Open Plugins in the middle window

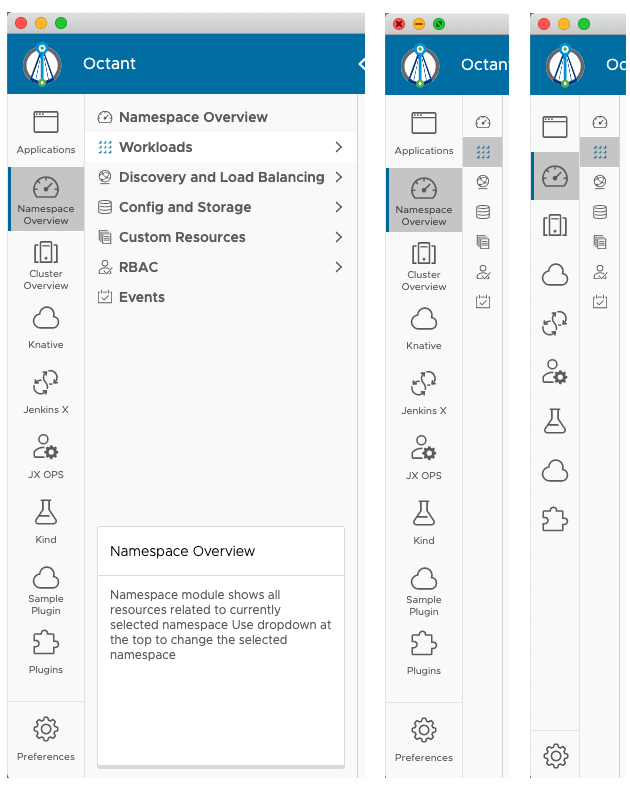[424, 653]
